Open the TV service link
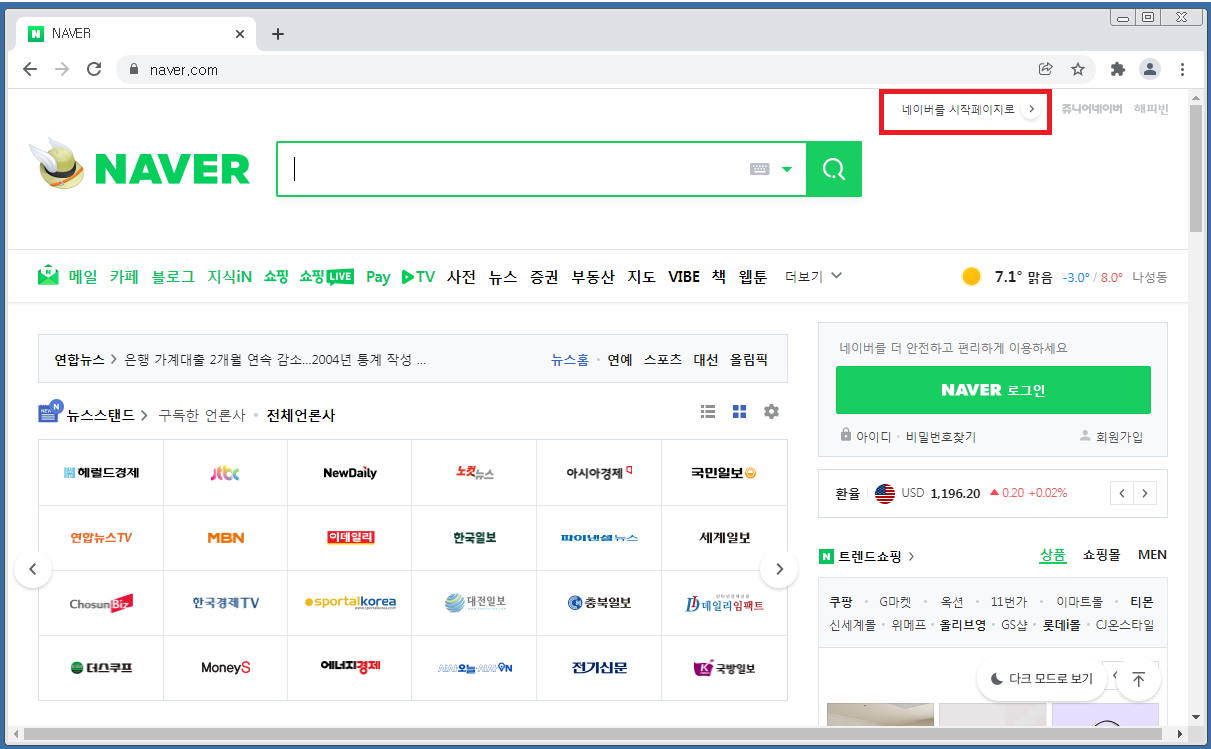Viewport: 1211px width, 749px height. 418,276
